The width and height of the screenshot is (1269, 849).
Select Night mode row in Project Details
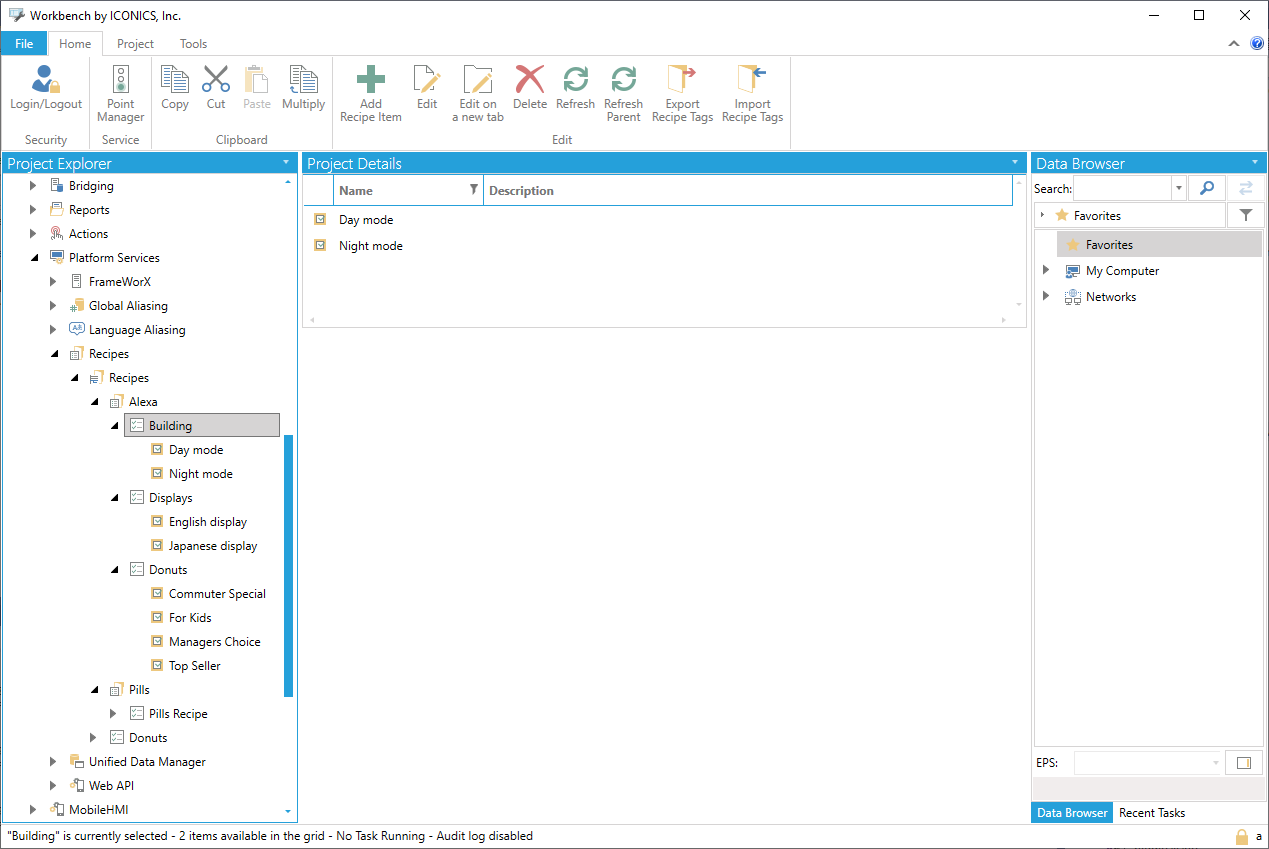click(371, 246)
